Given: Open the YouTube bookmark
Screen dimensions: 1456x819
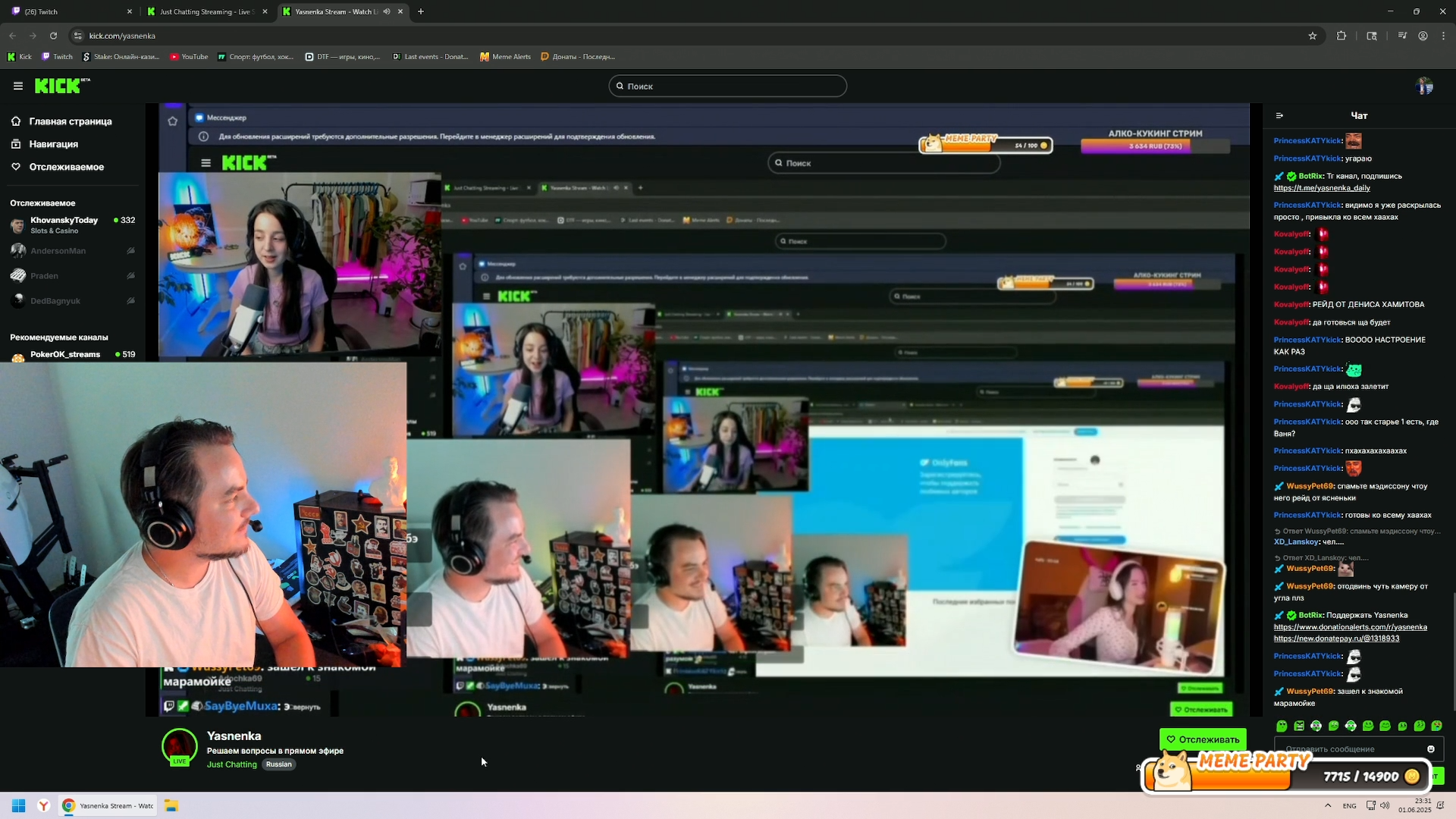Looking at the screenshot, I should click(x=189, y=57).
